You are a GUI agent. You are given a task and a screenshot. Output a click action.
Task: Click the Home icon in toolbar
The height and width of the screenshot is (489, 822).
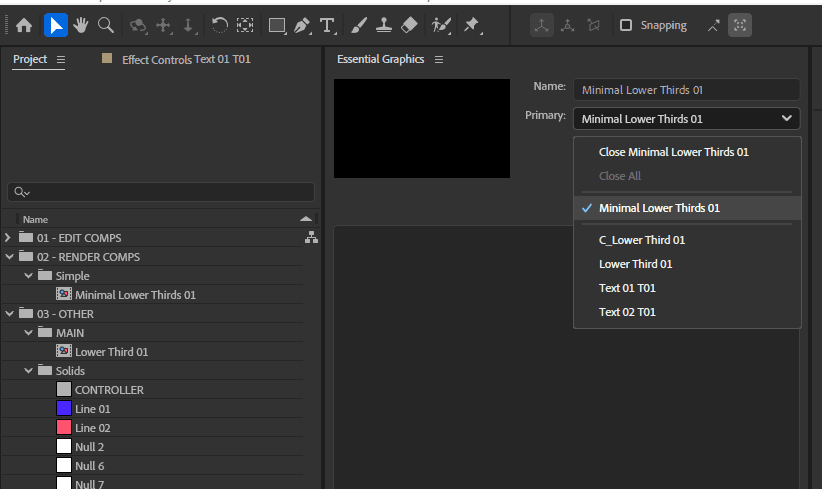point(24,25)
